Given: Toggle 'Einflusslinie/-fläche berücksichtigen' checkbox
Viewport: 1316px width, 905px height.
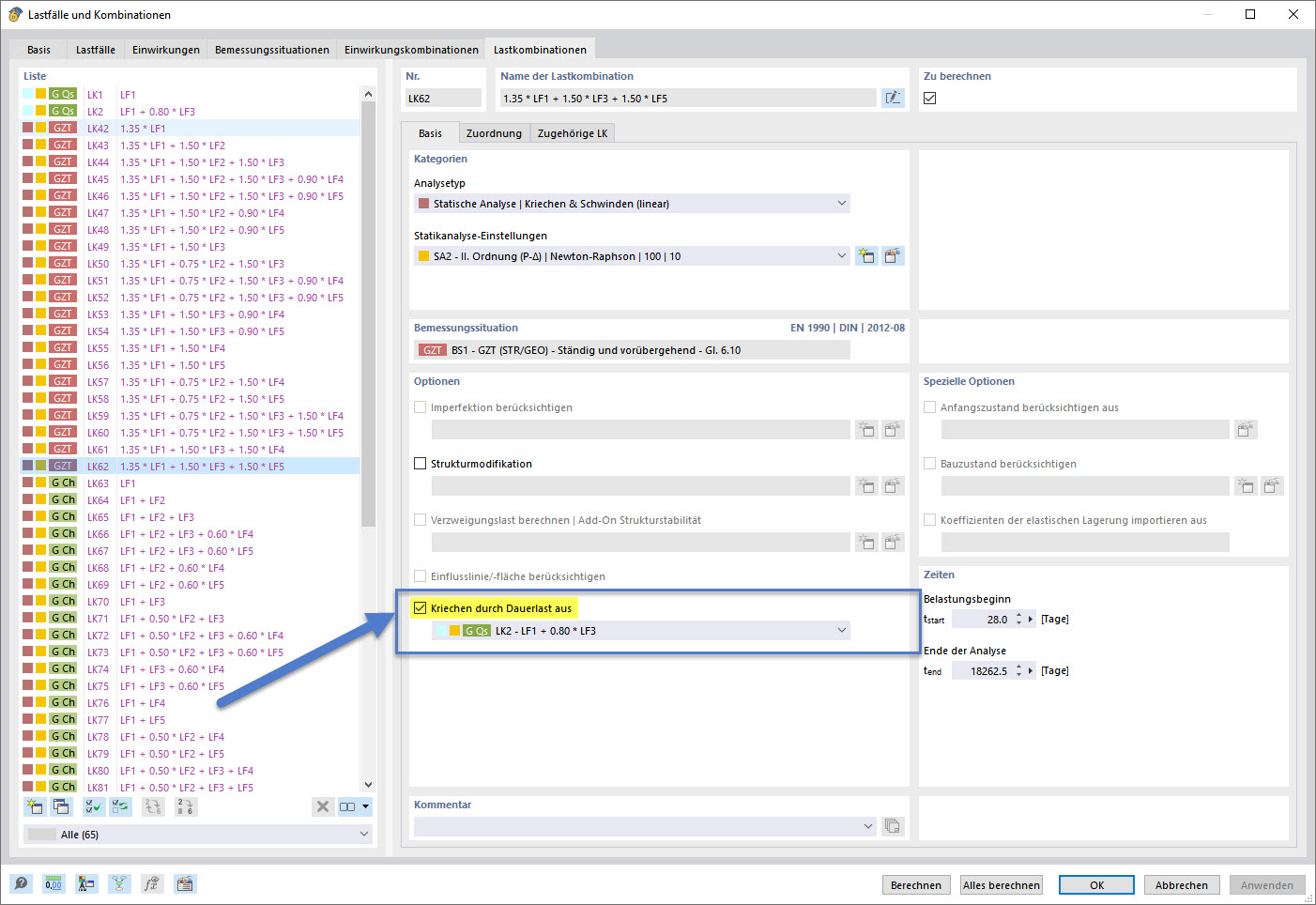Looking at the screenshot, I should pyautogui.click(x=421, y=576).
